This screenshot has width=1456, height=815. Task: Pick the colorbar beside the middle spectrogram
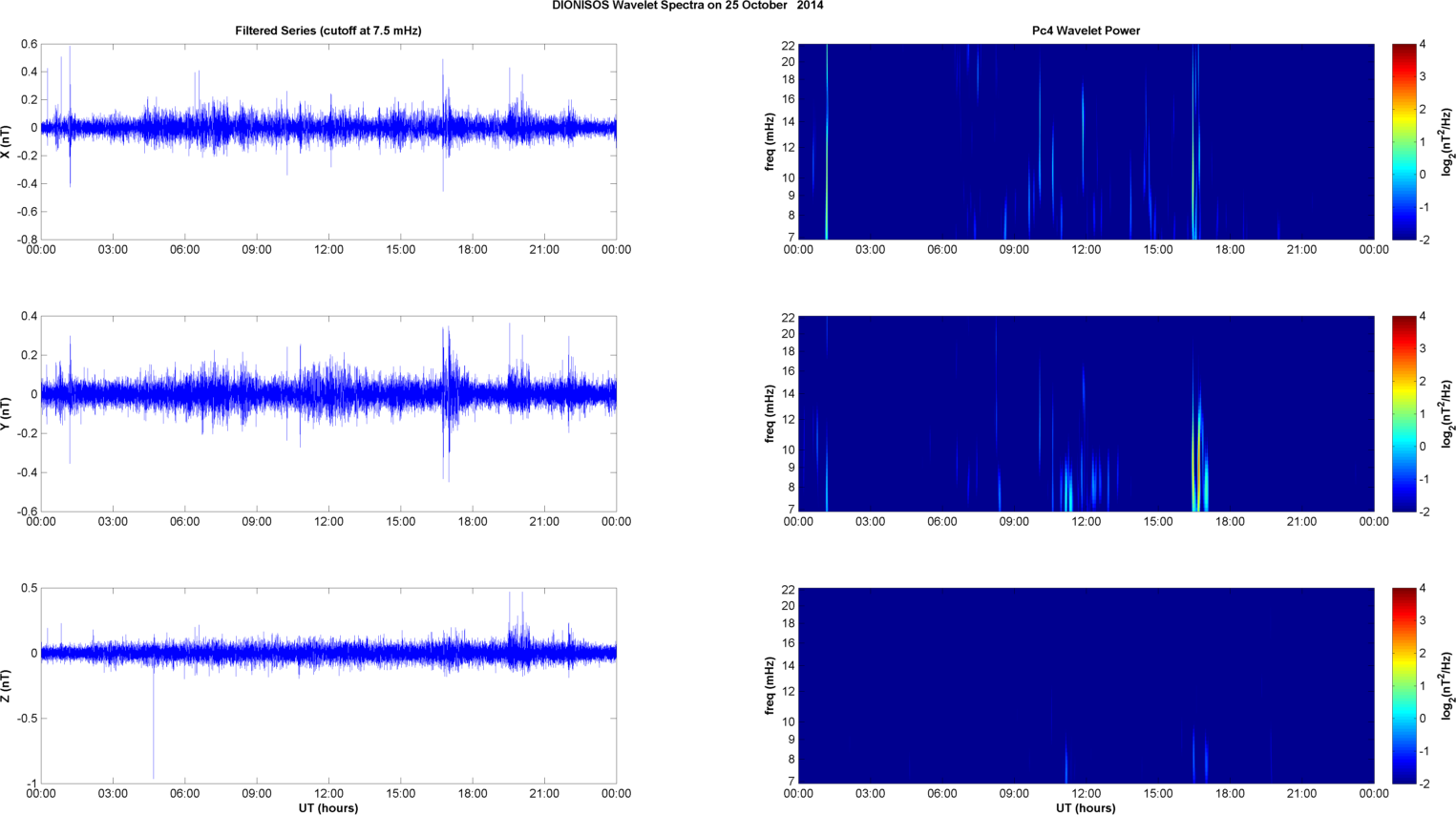pos(1403,413)
